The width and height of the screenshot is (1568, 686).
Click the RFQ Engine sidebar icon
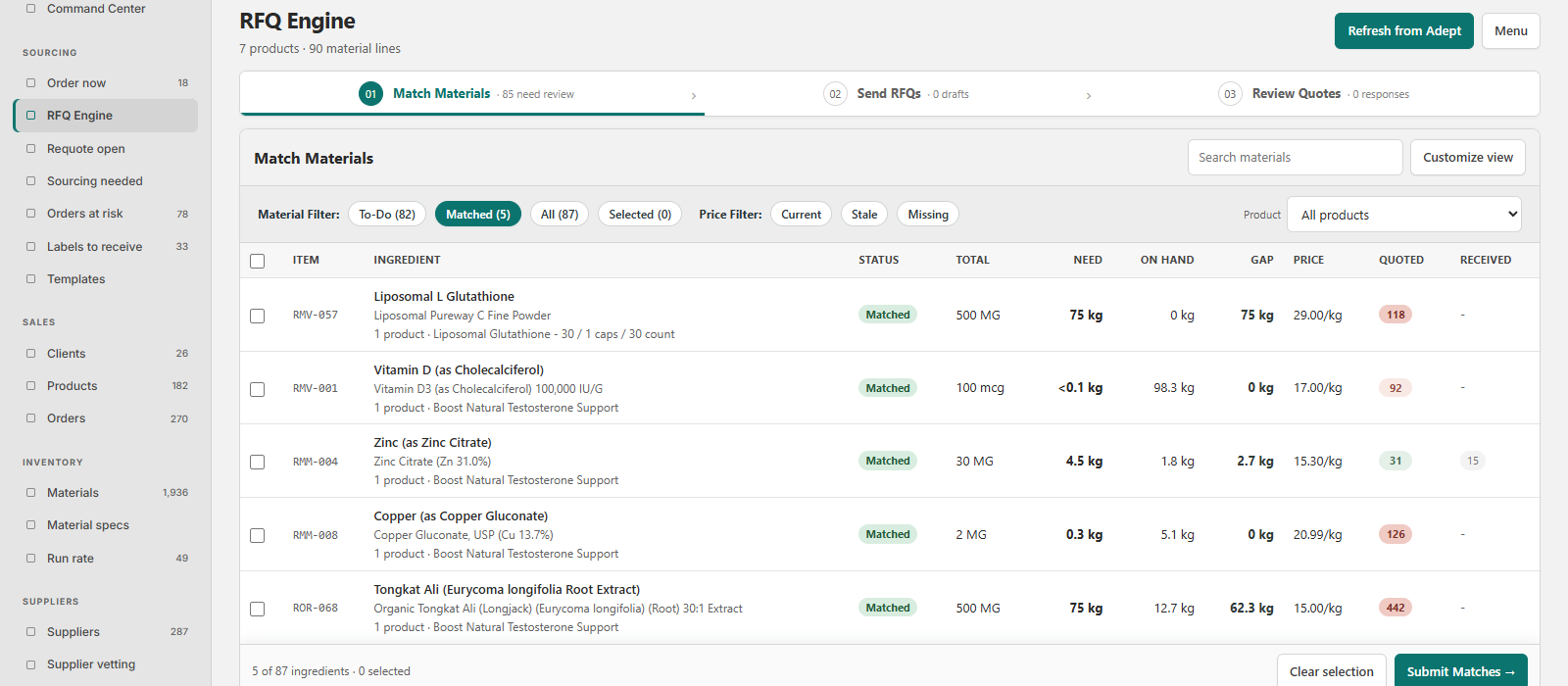click(x=31, y=116)
